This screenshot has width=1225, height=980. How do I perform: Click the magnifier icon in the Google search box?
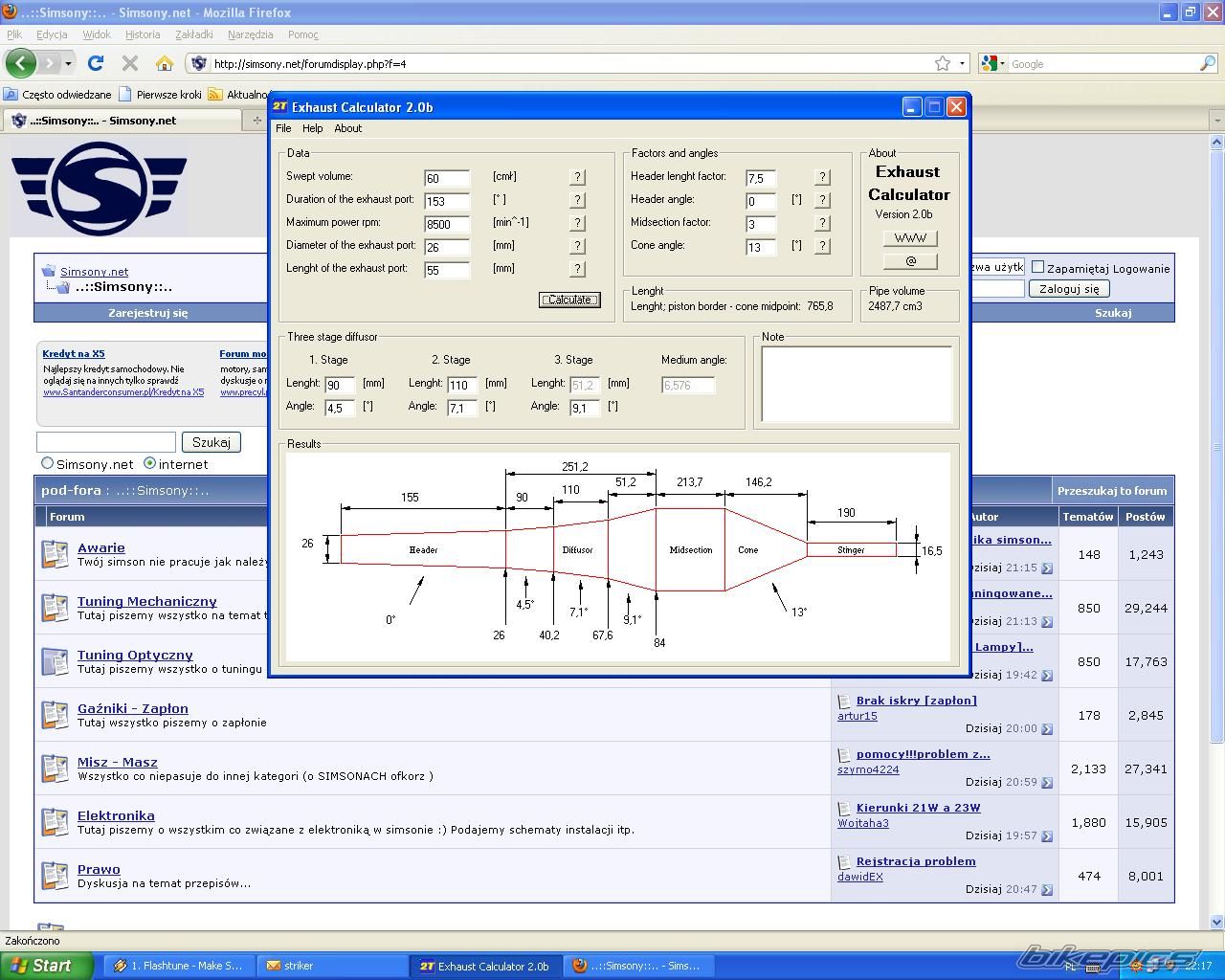(1208, 63)
